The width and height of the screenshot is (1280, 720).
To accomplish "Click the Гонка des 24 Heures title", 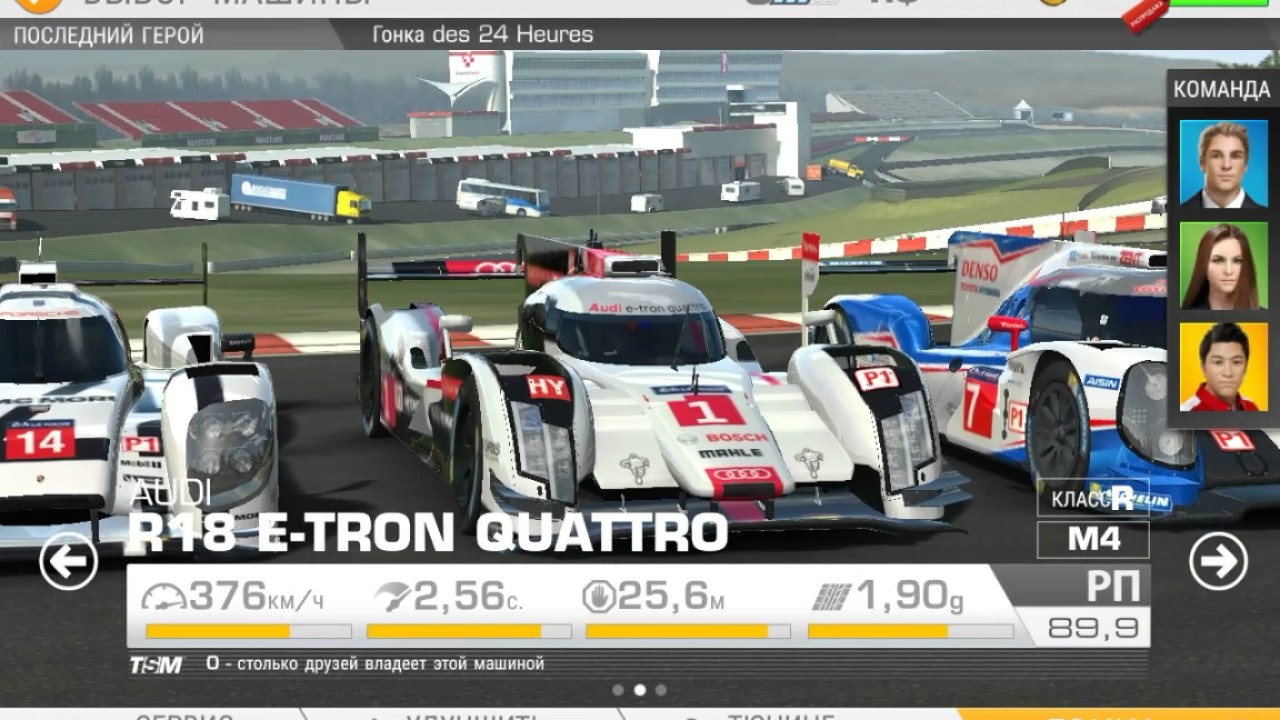I will click(x=483, y=35).
